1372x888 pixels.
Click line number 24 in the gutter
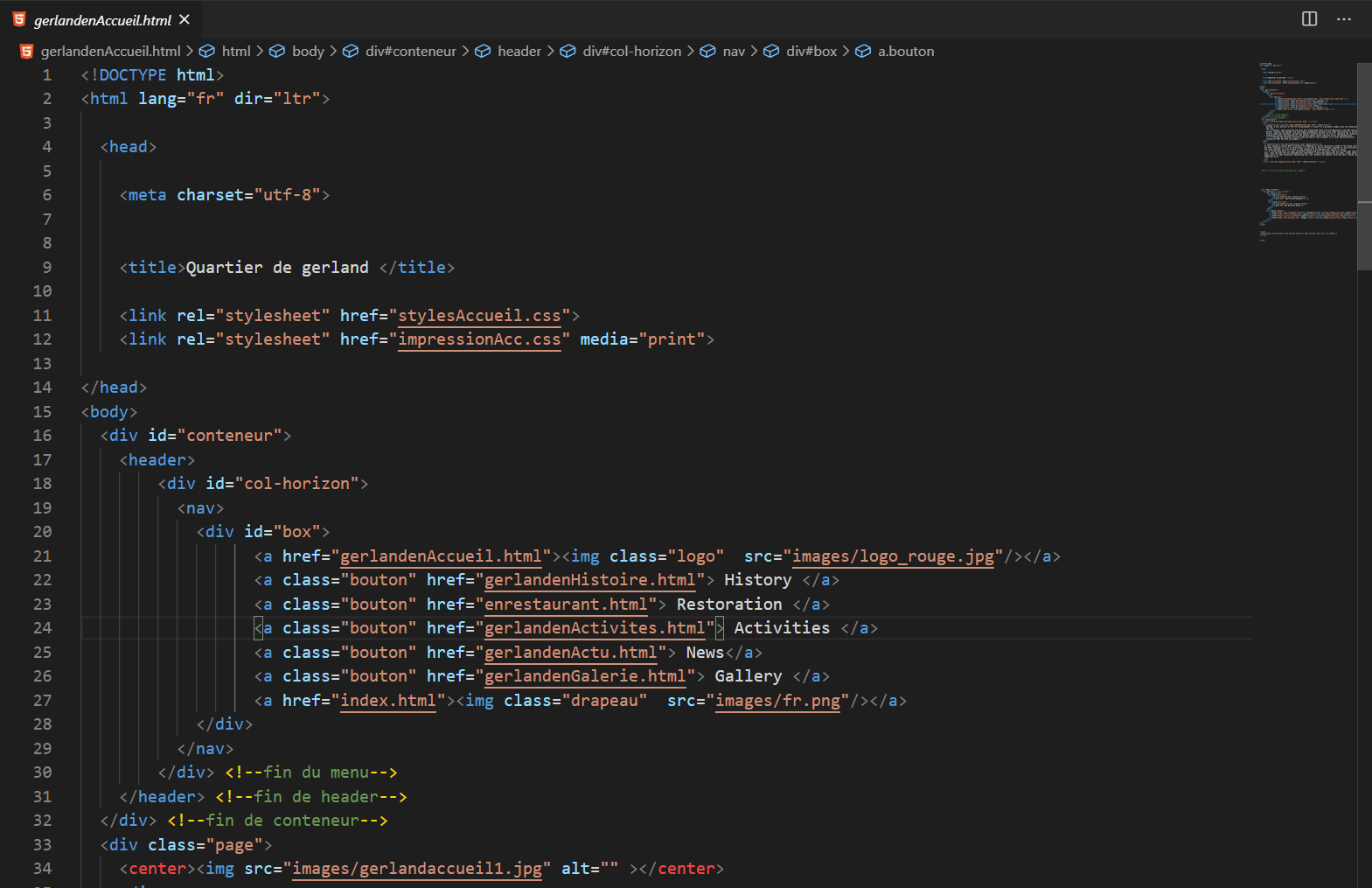pyautogui.click(x=42, y=627)
